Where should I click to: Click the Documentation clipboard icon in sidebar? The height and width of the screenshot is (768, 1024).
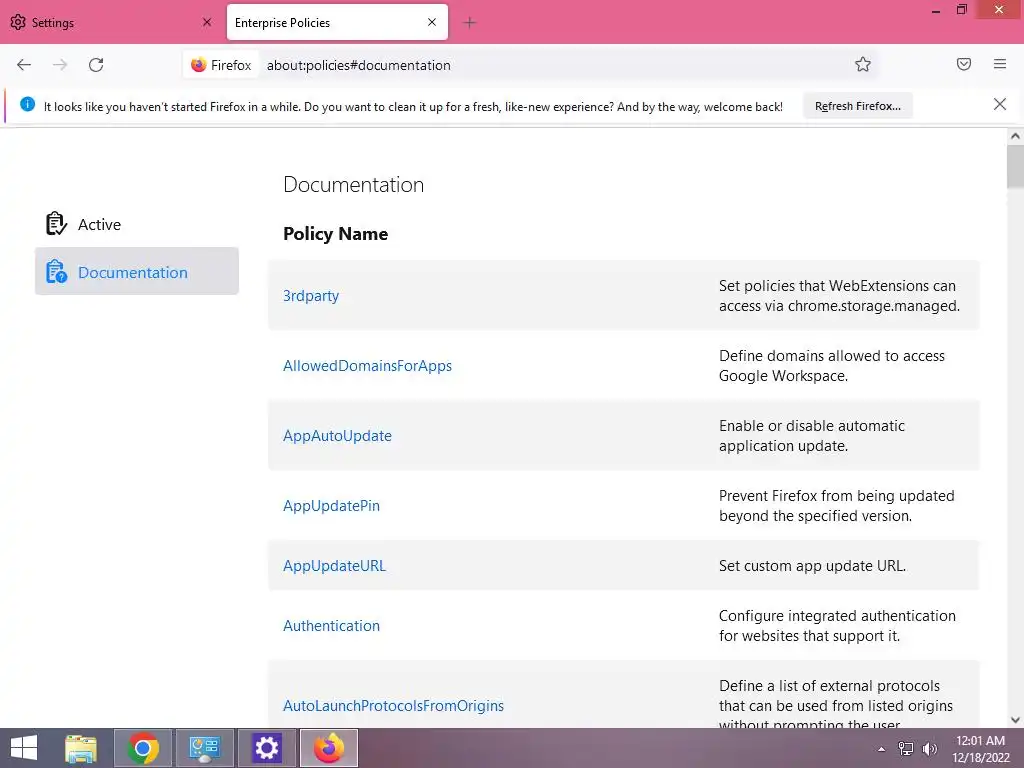(56, 272)
